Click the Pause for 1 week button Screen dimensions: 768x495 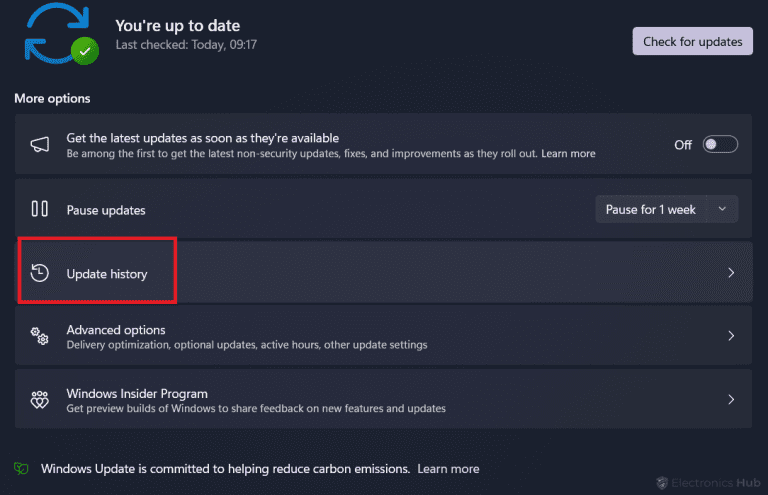tap(651, 209)
